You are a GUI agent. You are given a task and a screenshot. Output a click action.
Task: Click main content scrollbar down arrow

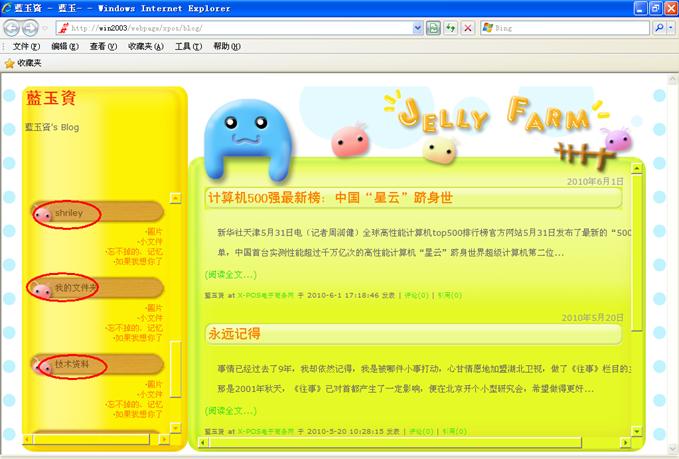point(638,432)
